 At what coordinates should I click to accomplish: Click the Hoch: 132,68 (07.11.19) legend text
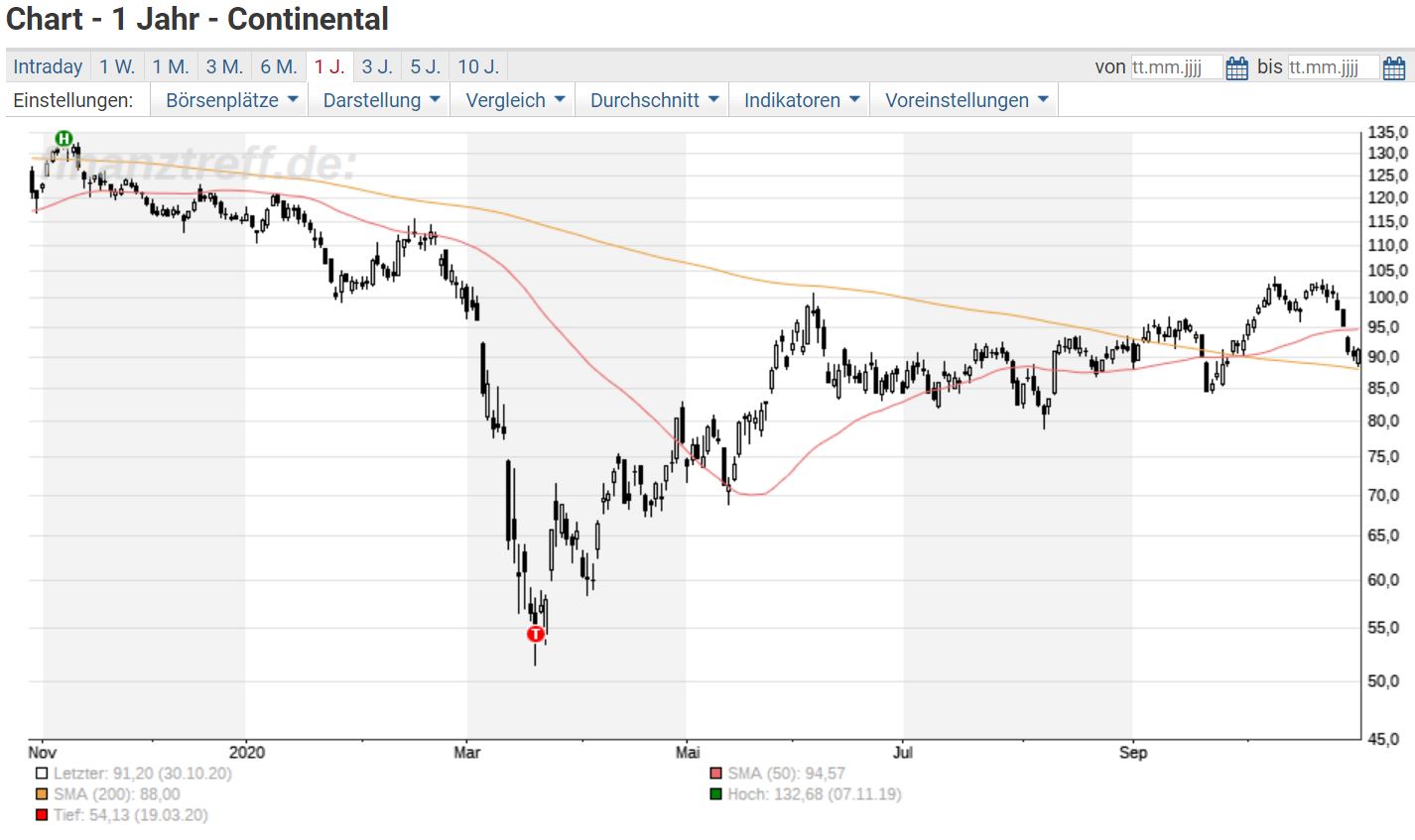coord(815,794)
